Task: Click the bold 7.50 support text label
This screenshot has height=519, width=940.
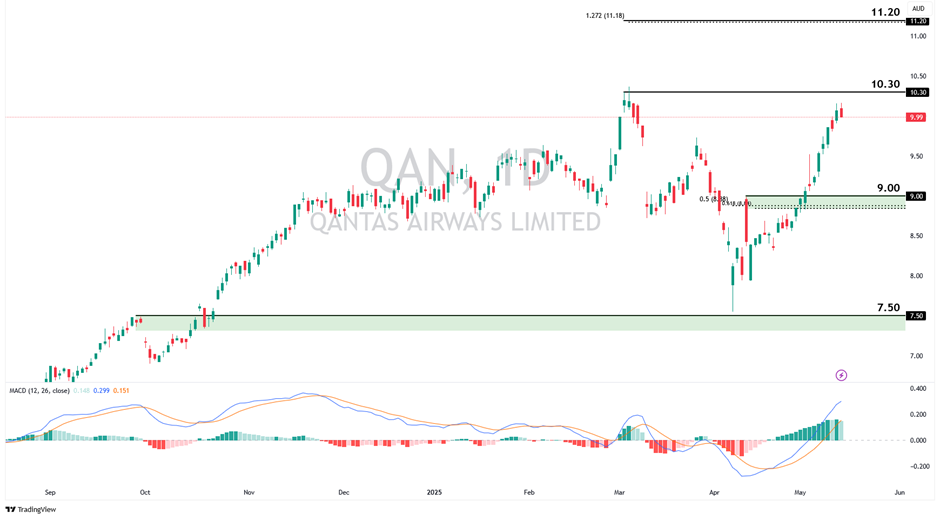Action: coord(887,308)
